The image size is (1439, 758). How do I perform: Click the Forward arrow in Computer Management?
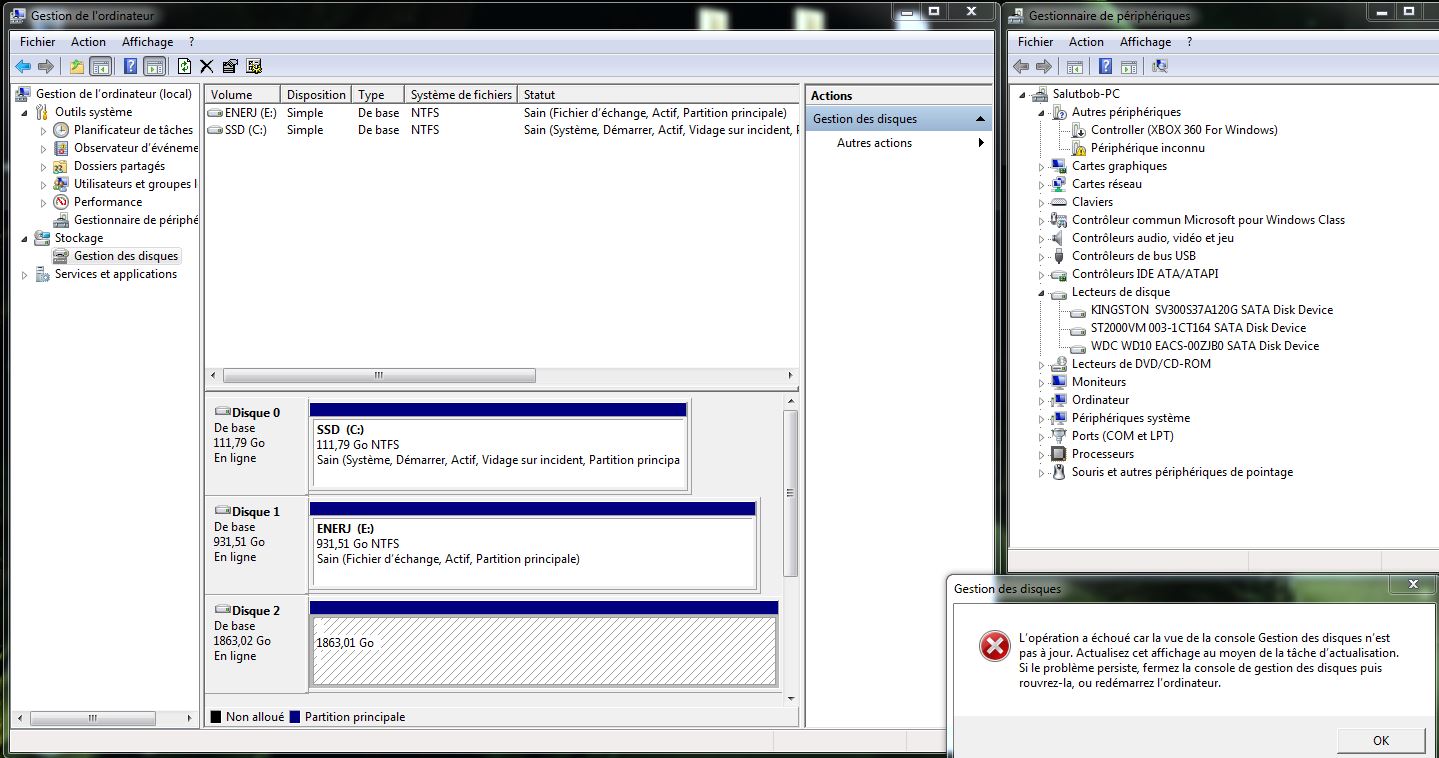point(46,66)
